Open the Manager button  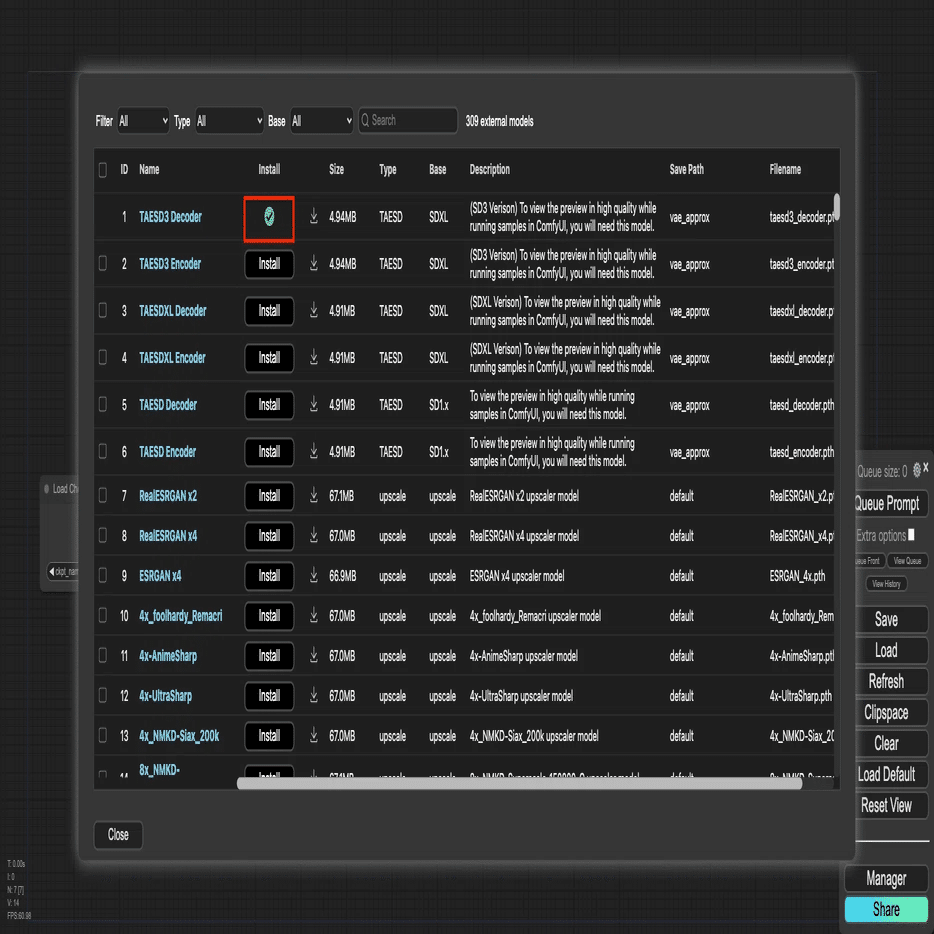pos(886,879)
